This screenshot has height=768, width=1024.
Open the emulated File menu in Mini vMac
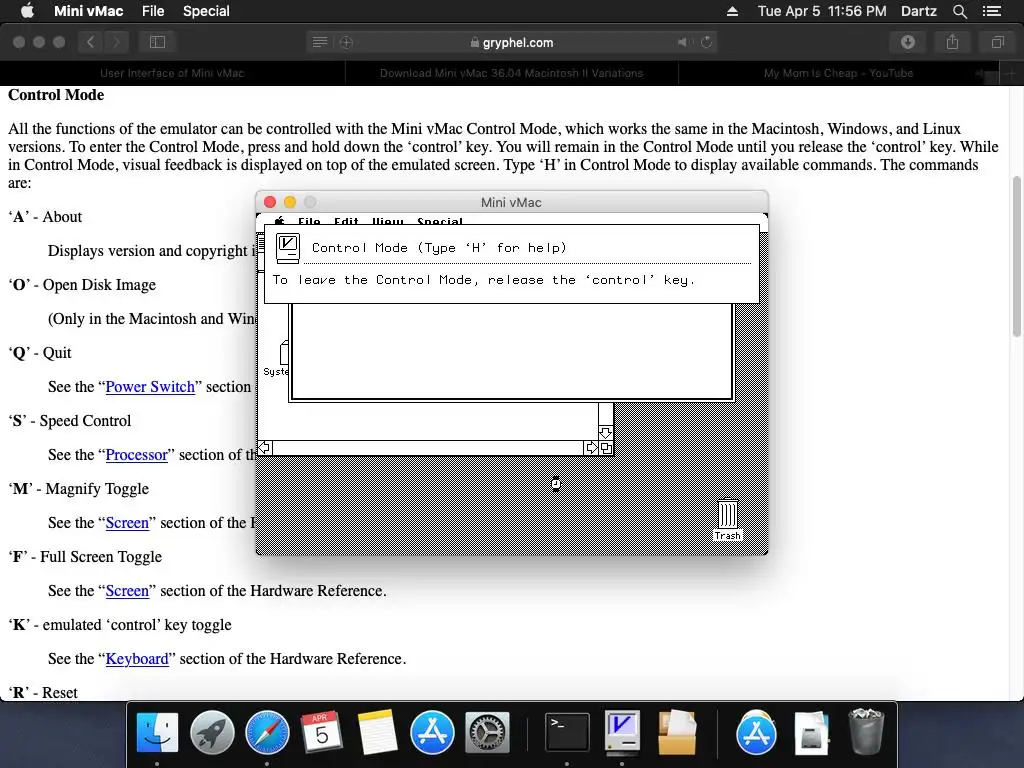pos(309,221)
